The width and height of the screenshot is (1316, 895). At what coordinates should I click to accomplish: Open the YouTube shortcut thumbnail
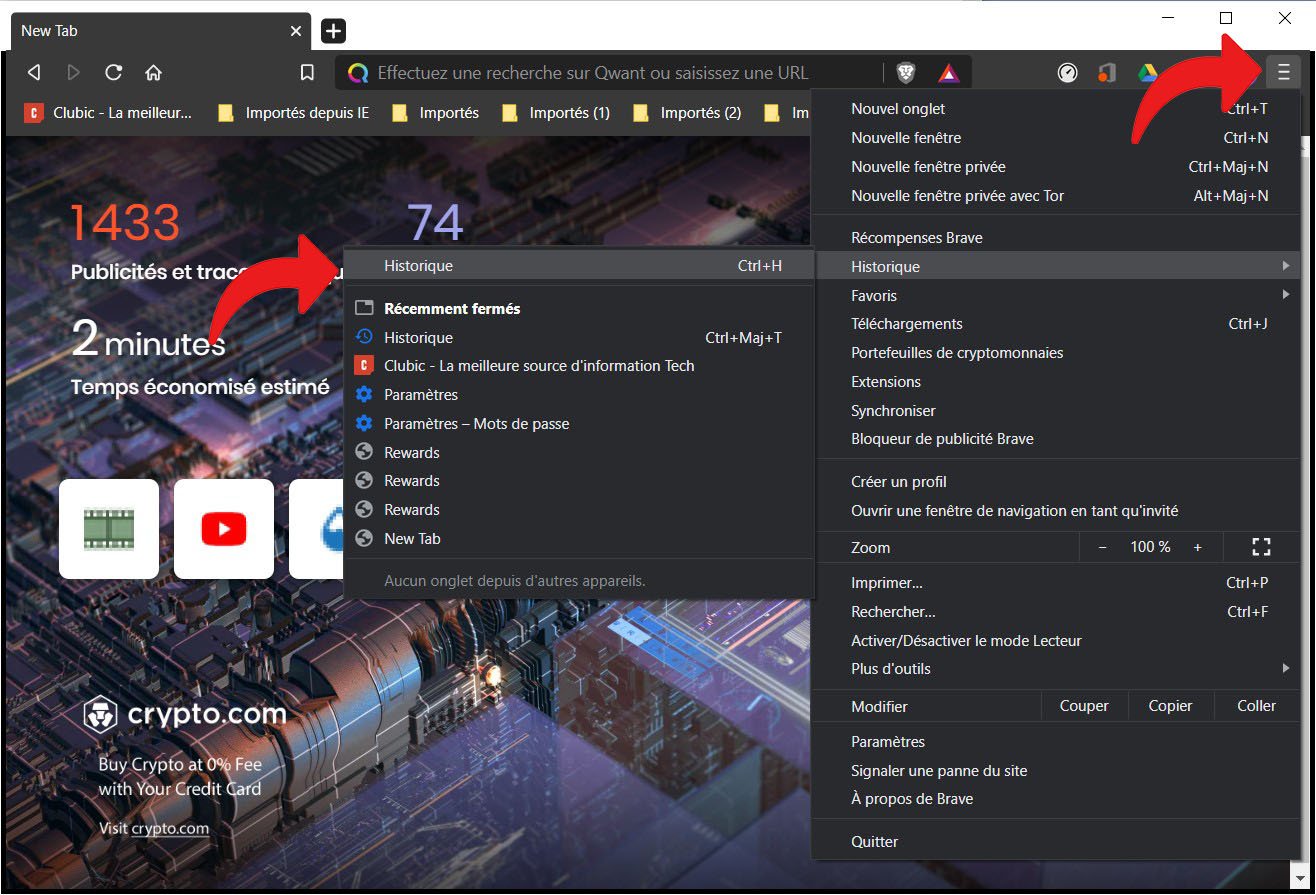(223, 529)
